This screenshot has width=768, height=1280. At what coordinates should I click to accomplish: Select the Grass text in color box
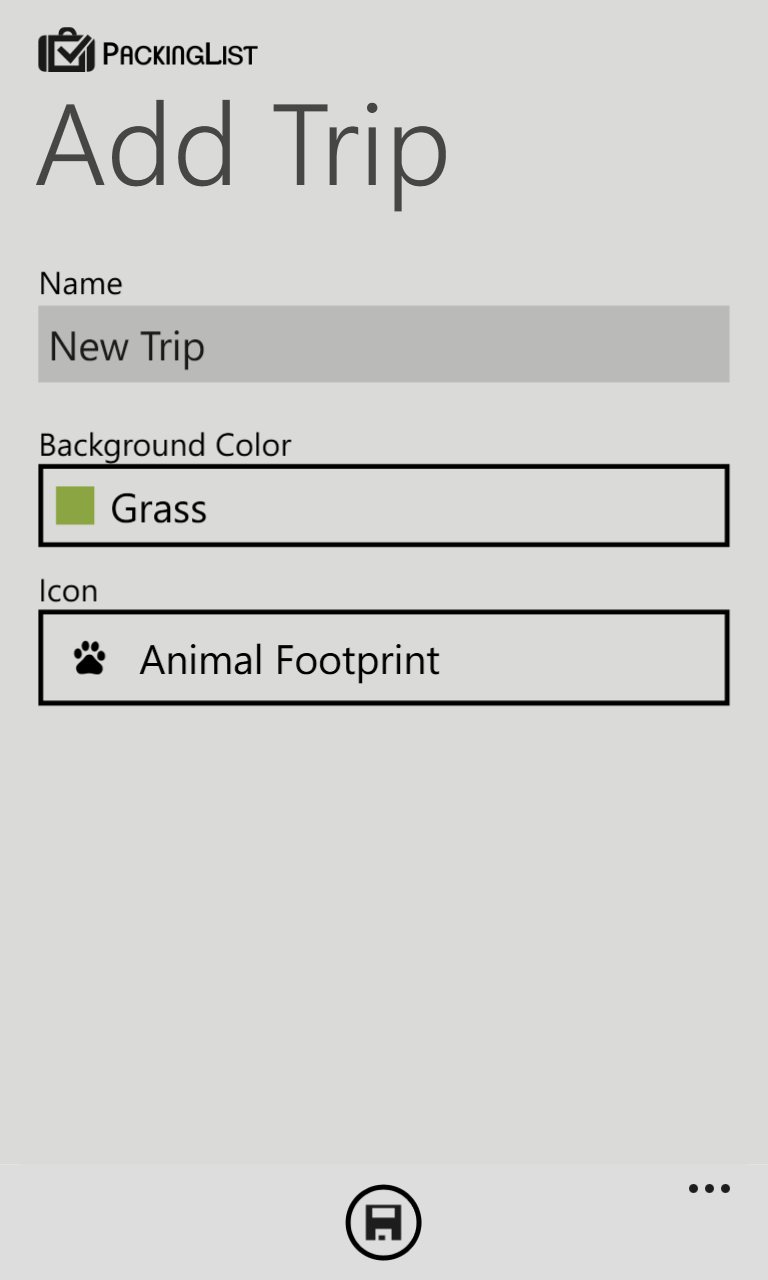click(x=158, y=508)
